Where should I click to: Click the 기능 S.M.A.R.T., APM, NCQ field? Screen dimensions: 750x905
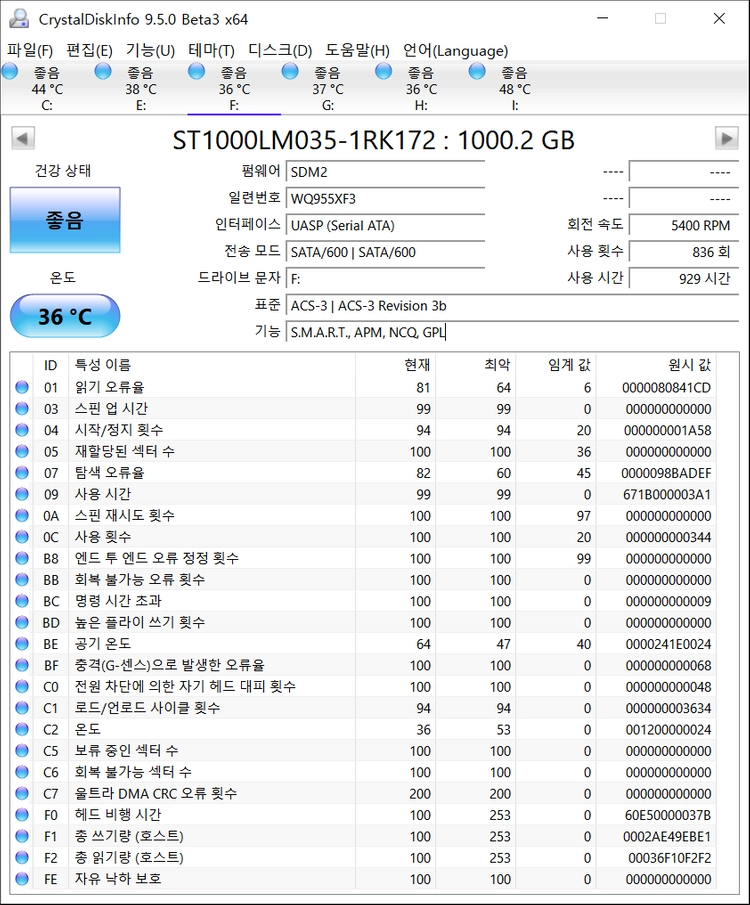512,332
